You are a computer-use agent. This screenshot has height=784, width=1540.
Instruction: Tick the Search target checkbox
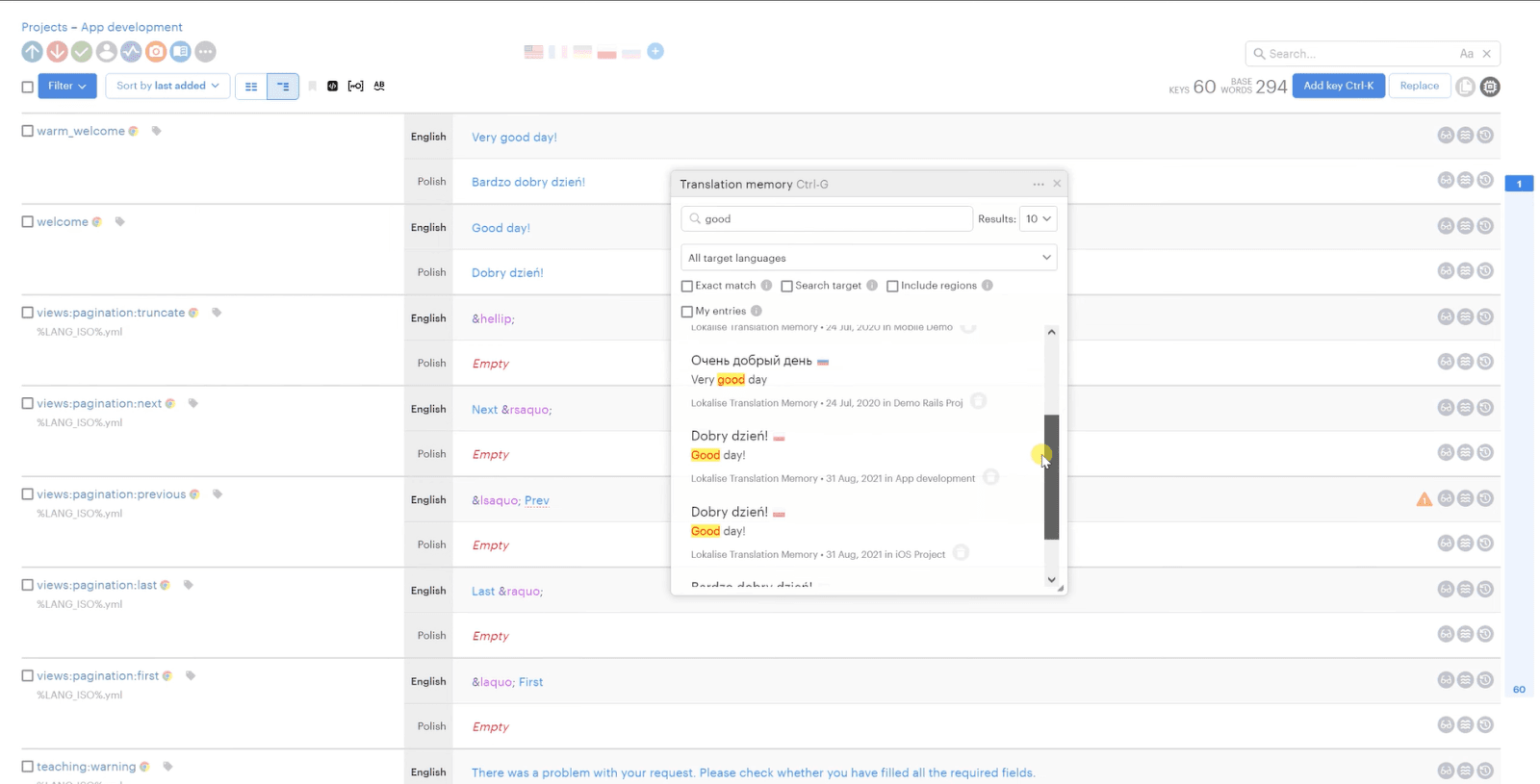pos(786,286)
